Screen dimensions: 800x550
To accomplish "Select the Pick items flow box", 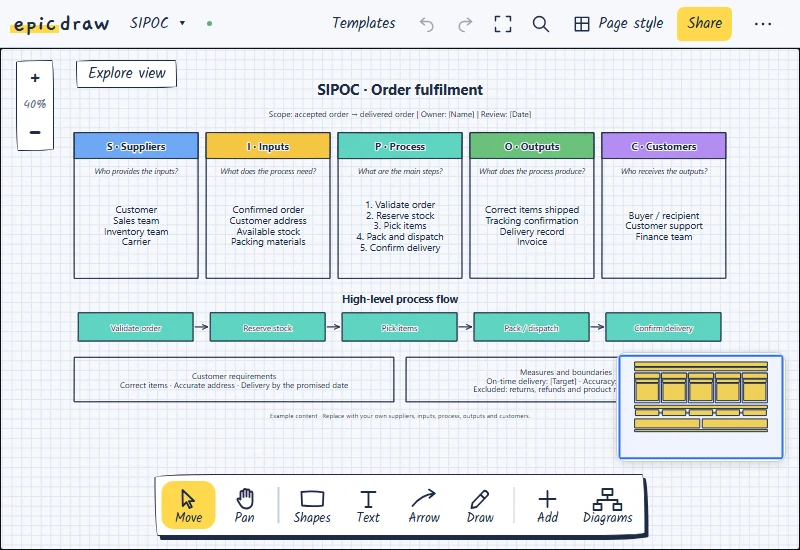I will tap(399, 328).
